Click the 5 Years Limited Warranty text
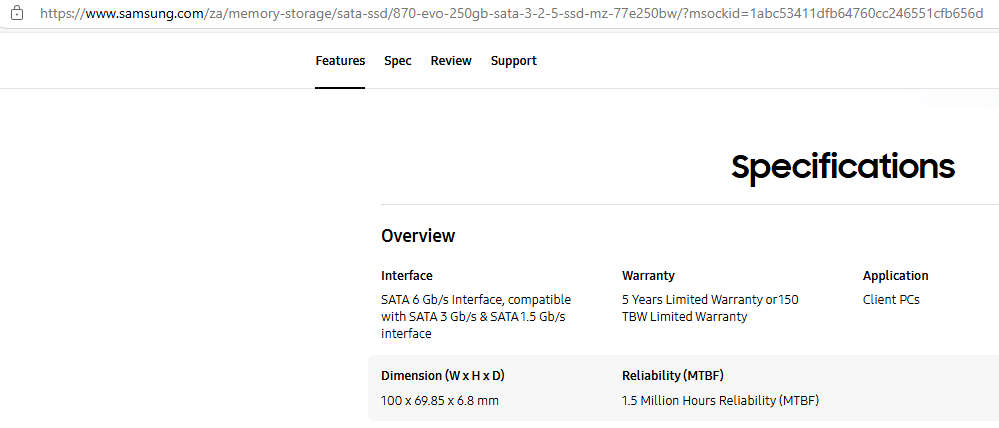999x428 pixels. tap(710, 300)
